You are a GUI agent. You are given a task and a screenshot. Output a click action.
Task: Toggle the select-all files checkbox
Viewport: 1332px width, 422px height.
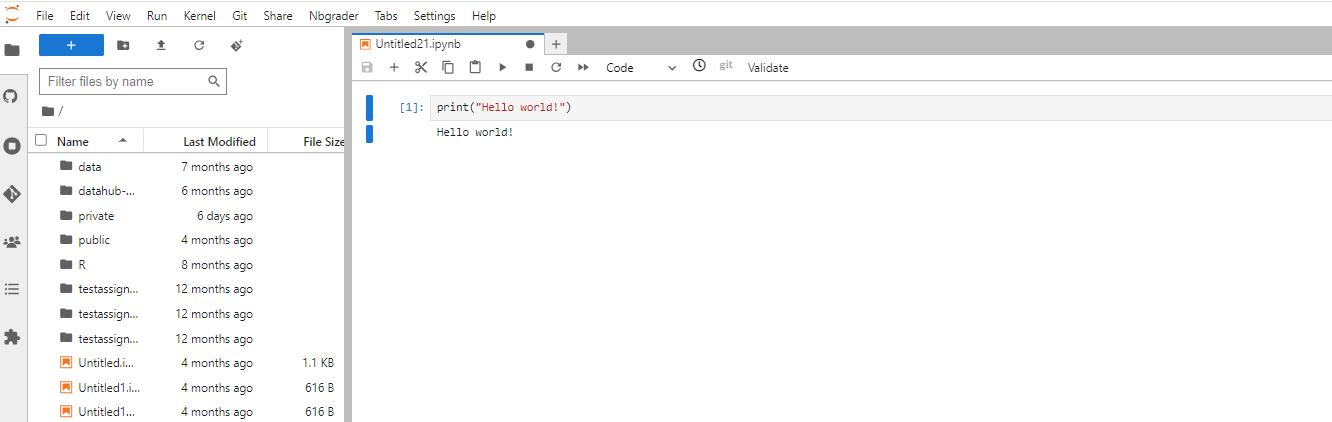pos(41,141)
